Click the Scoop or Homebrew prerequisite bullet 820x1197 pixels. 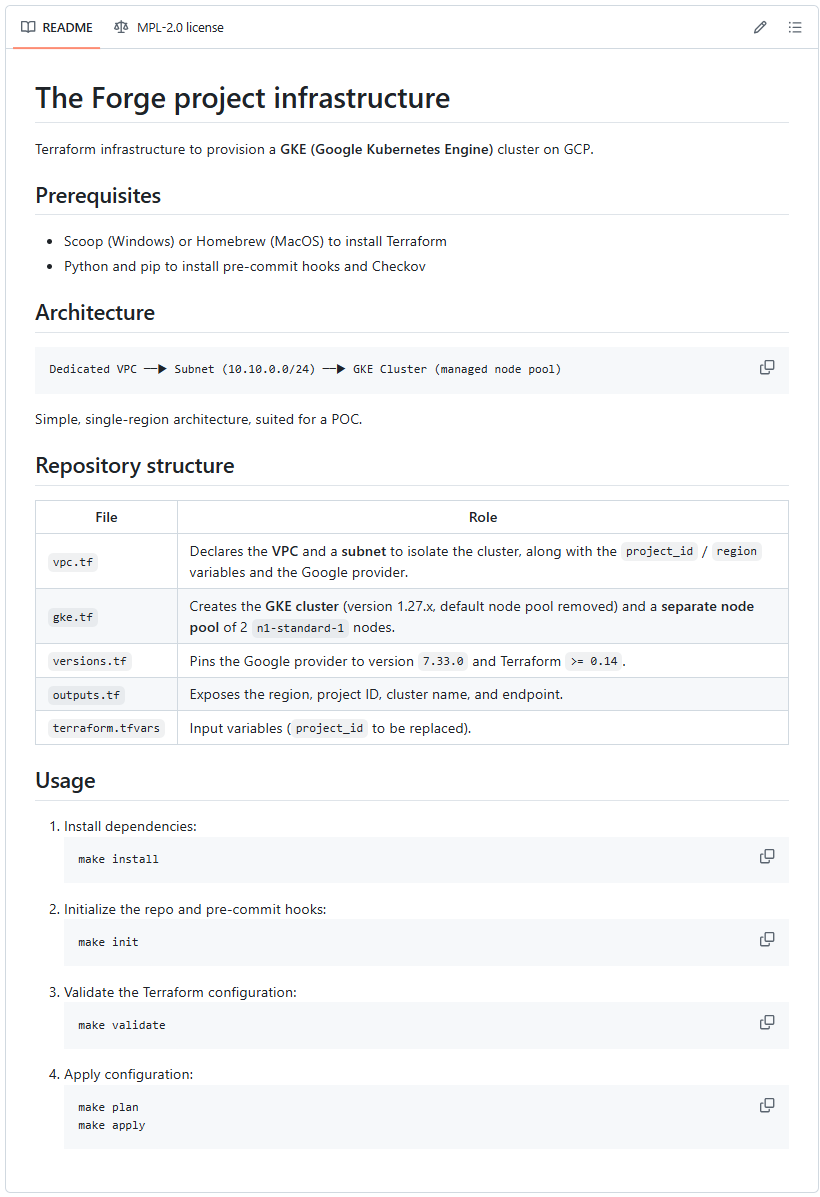(x=255, y=241)
